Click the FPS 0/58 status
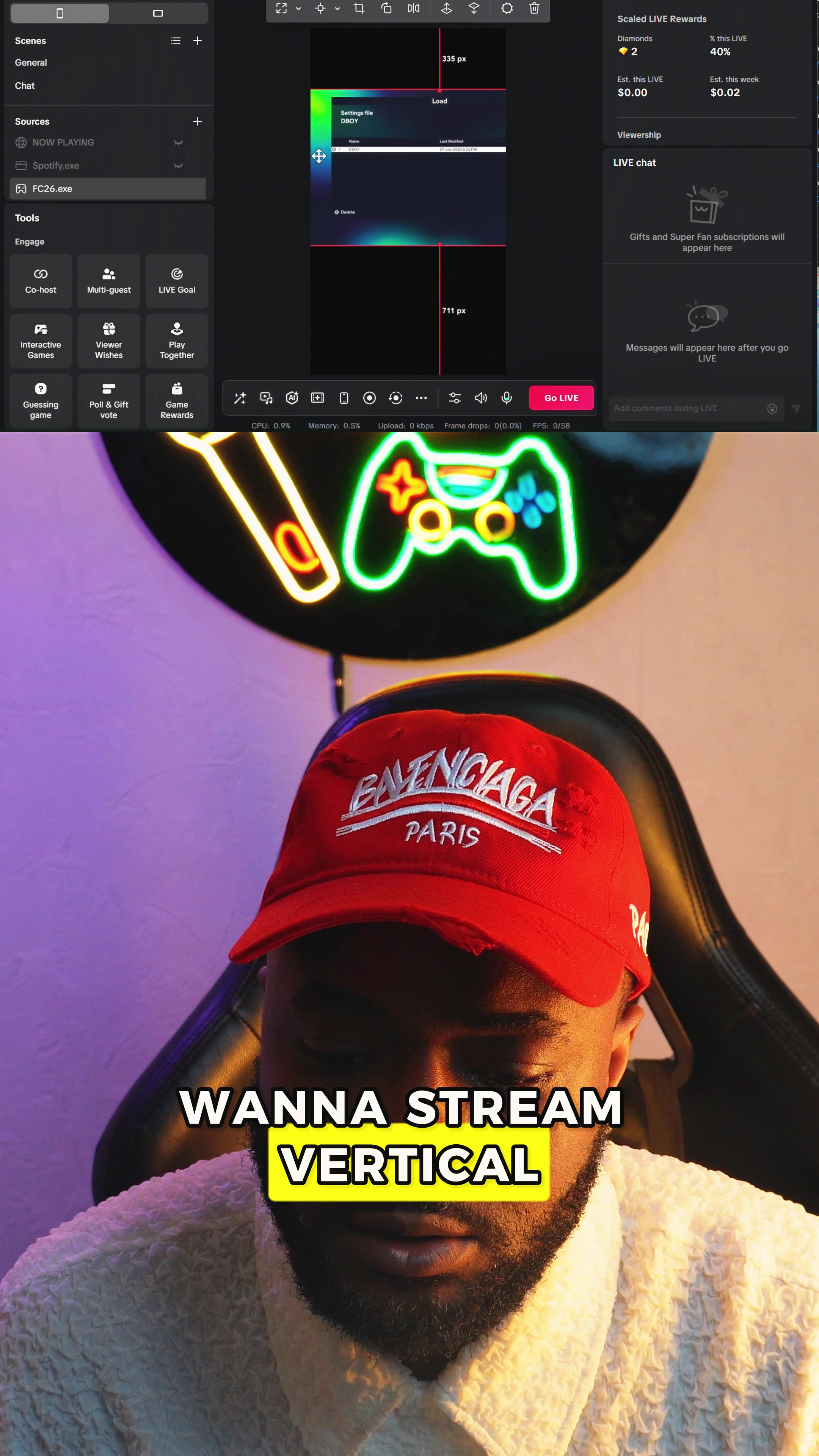The image size is (819, 1456). point(551,426)
